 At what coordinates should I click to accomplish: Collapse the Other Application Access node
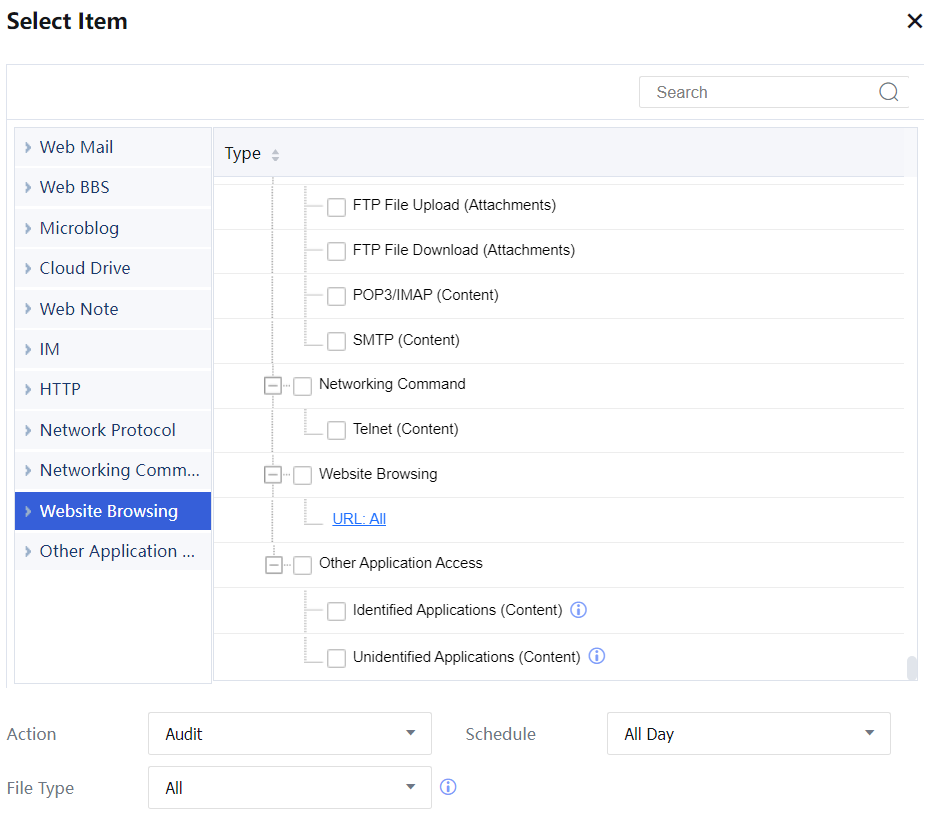point(273,565)
